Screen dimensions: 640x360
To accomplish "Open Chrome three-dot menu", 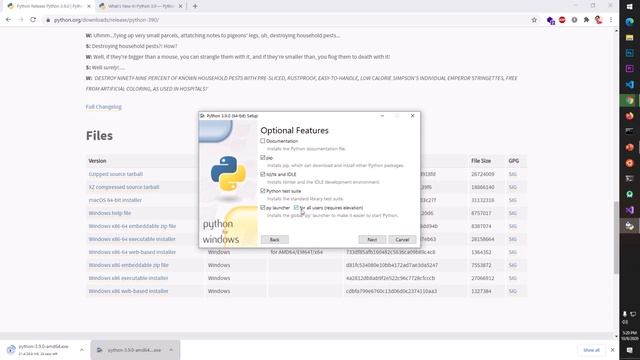I will point(611,20).
